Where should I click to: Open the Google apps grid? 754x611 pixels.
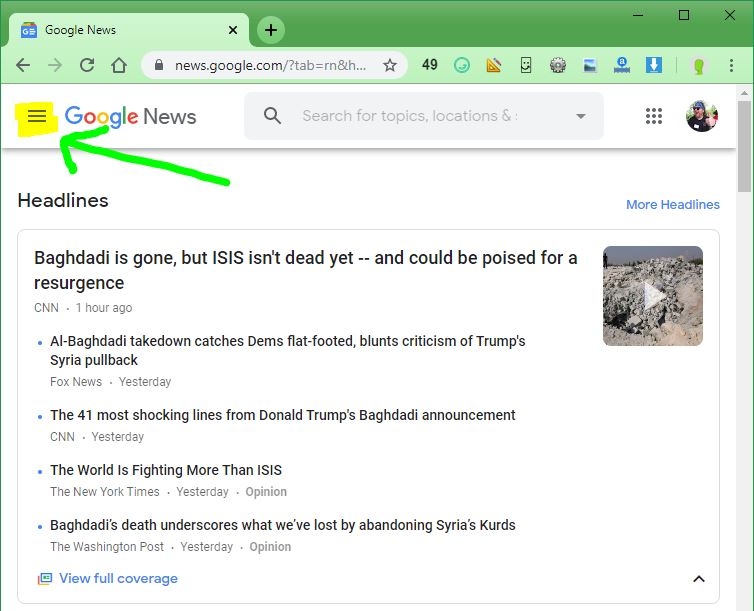click(x=653, y=116)
